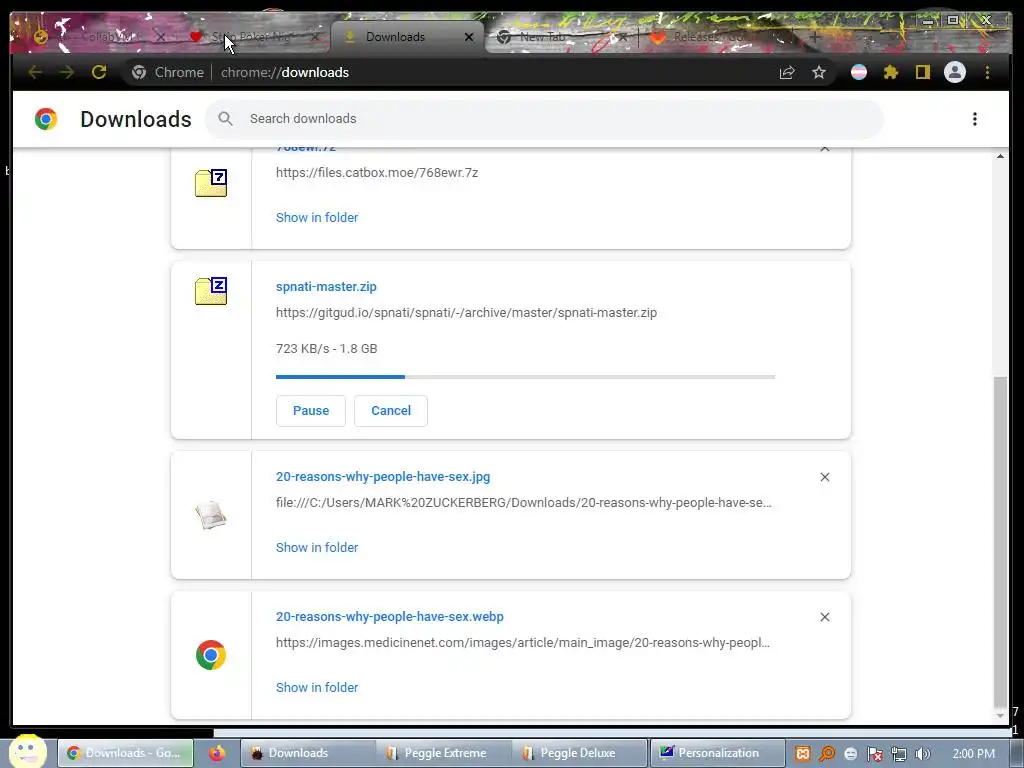The height and width of the screenshot is (768, 1024).
Task: Close the New Tab tab
Action: [x=622, y=37]
